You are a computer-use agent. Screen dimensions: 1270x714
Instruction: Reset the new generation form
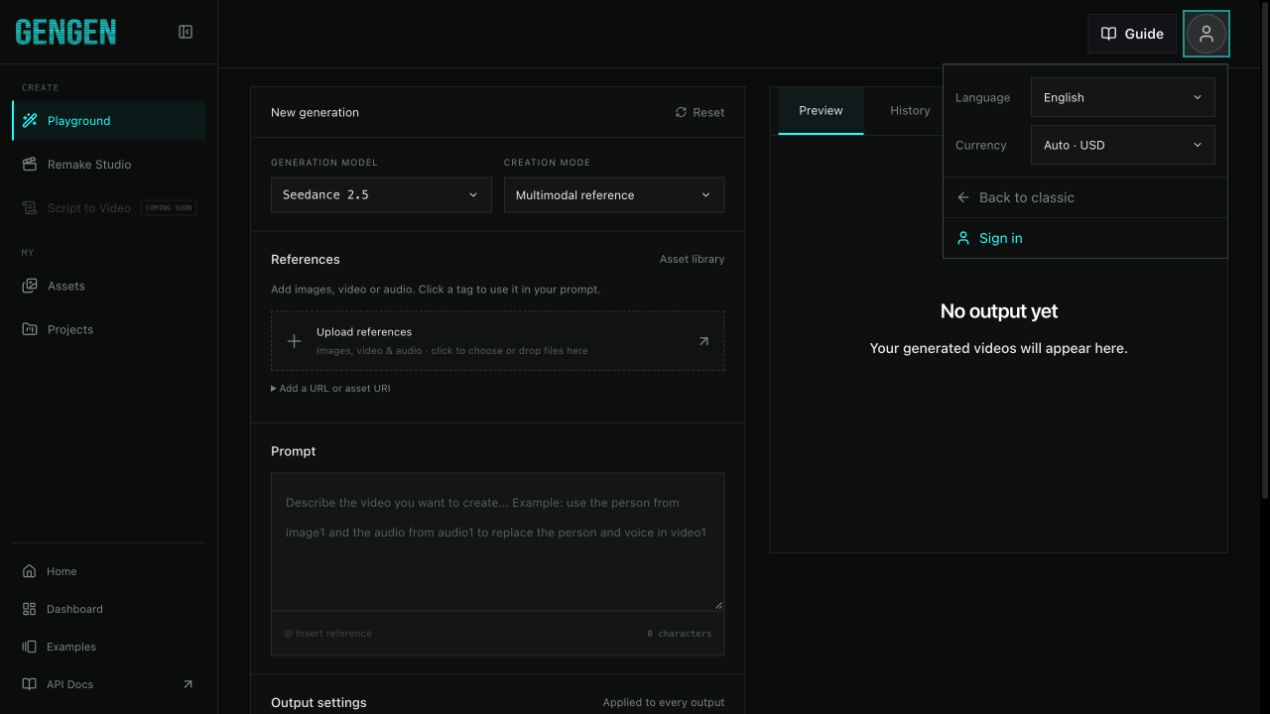coord(700,112)
